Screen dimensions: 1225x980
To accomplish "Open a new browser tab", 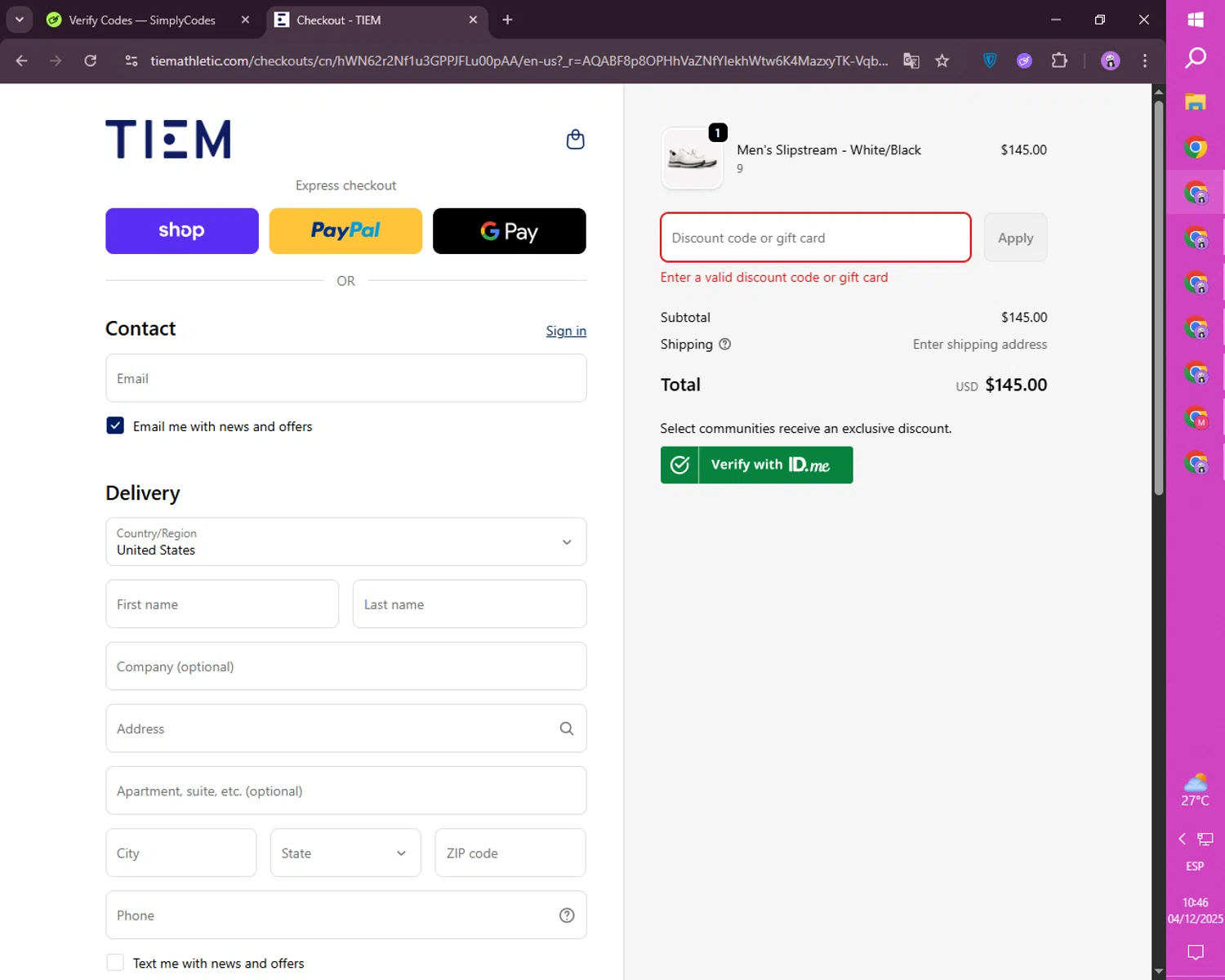I will 507,20.
